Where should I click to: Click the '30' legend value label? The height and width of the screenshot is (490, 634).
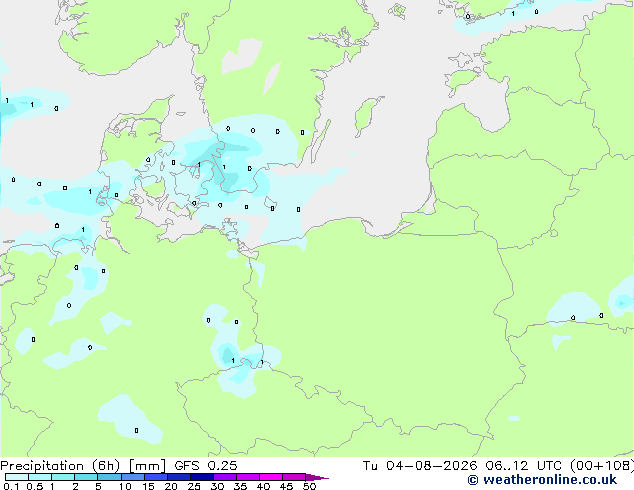pyautogui.click(x=217, y=486)
